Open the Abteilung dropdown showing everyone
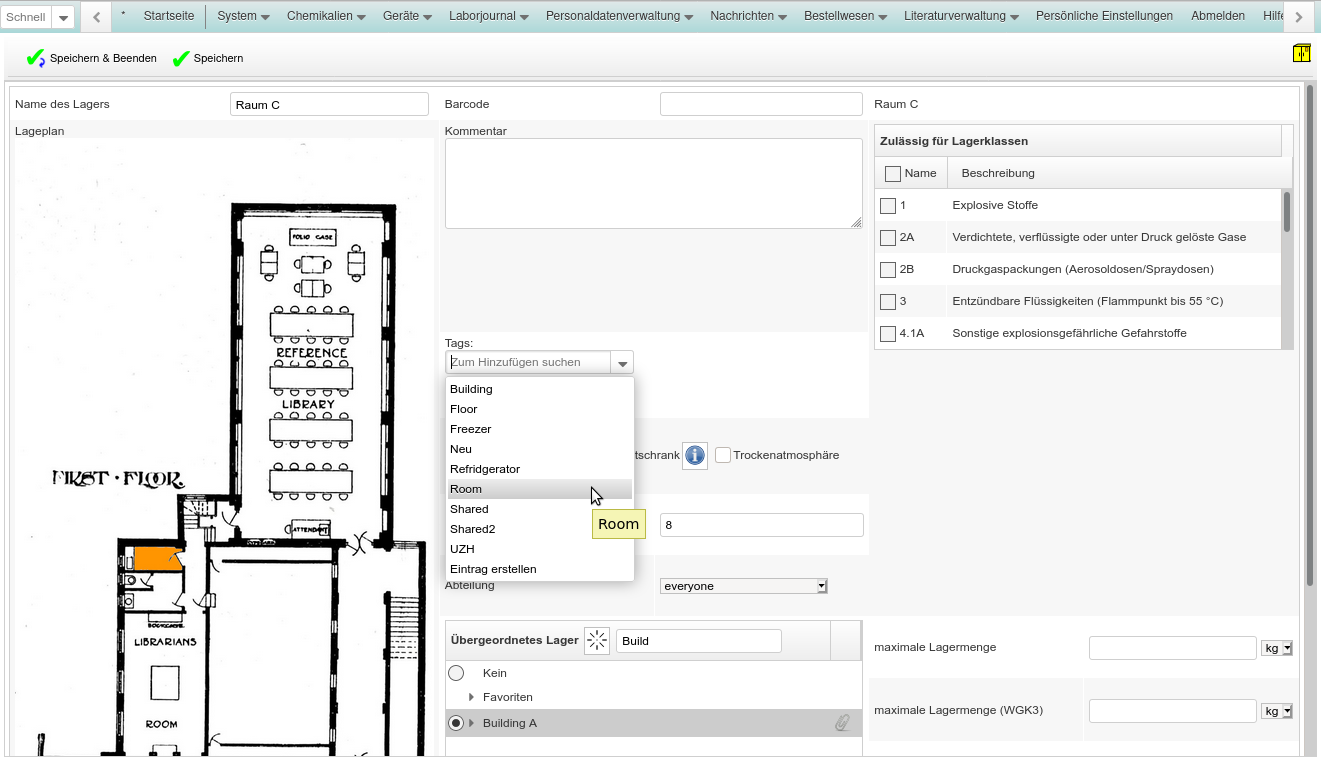The width and height of the screenshot is (1321, 761). 744,586
